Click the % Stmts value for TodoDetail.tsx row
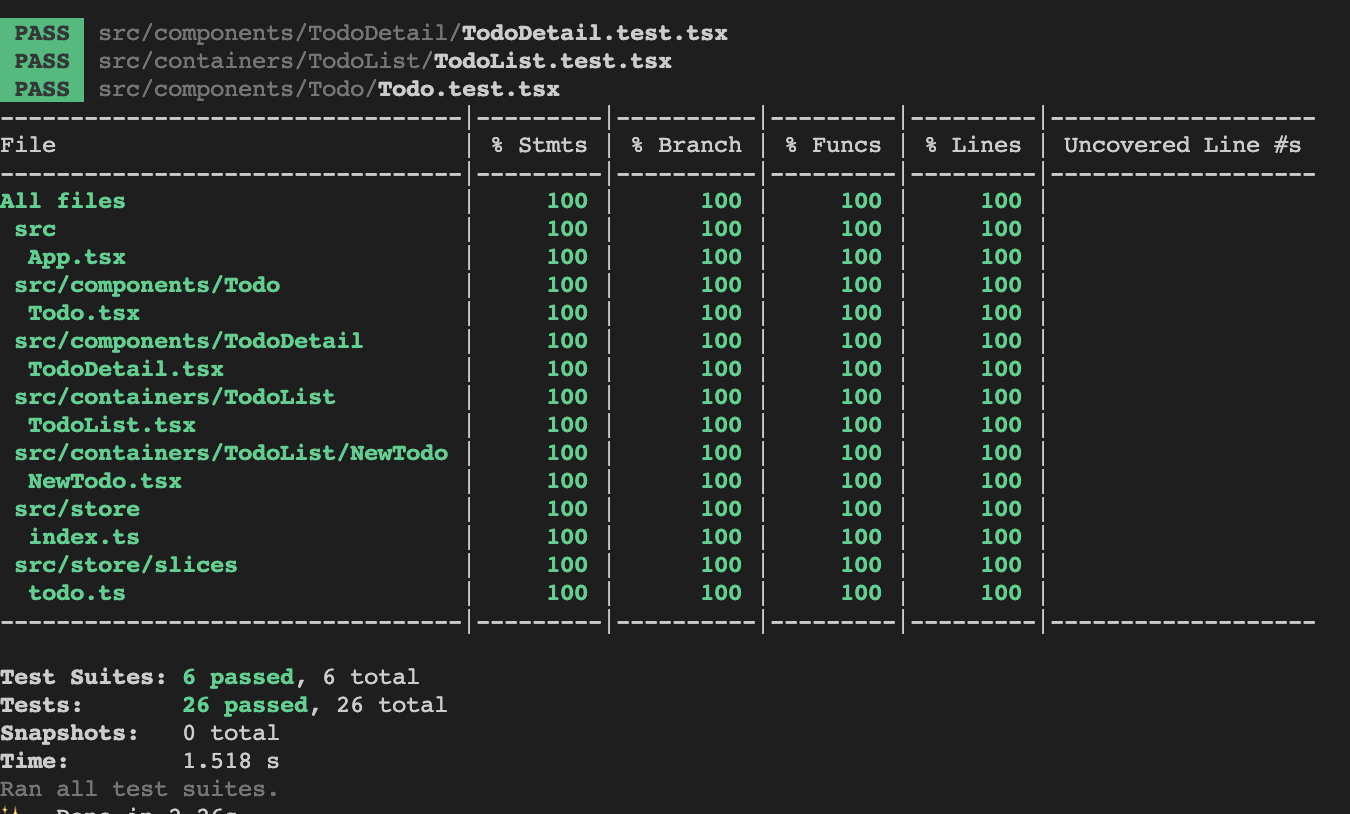The height and width of the screenshot is (814, 1350). 567,369
